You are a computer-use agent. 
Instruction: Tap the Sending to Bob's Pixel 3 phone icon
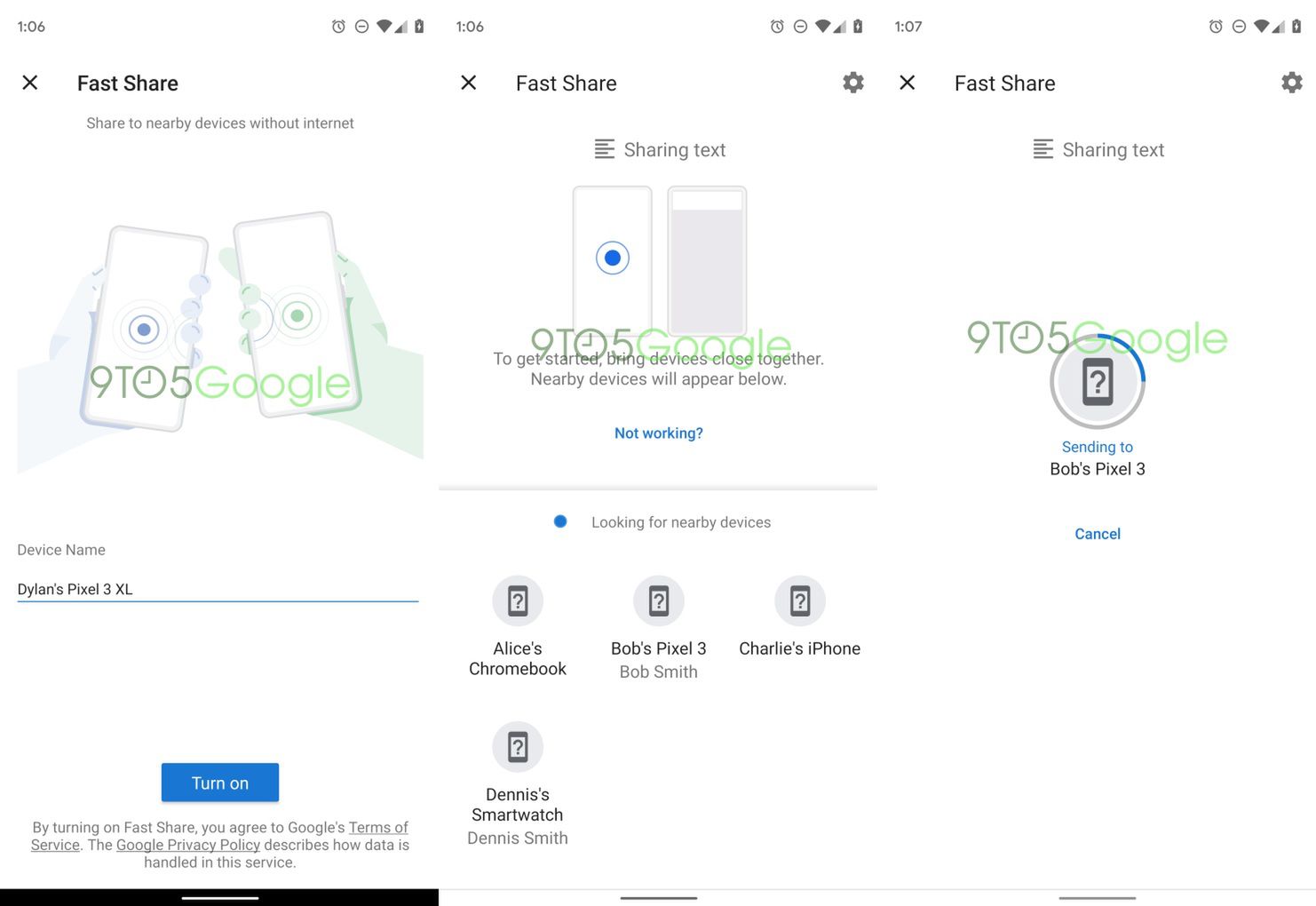click(x=1098, y=381)
